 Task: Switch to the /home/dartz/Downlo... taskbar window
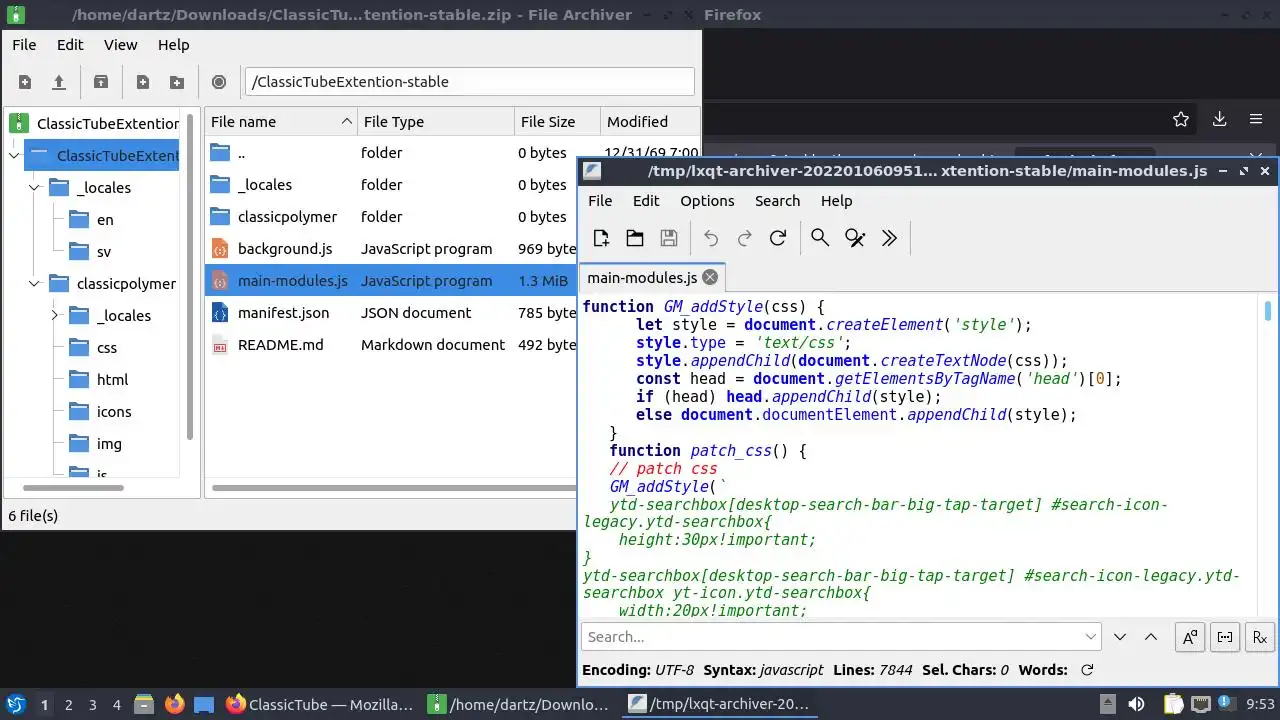[520, 704]
